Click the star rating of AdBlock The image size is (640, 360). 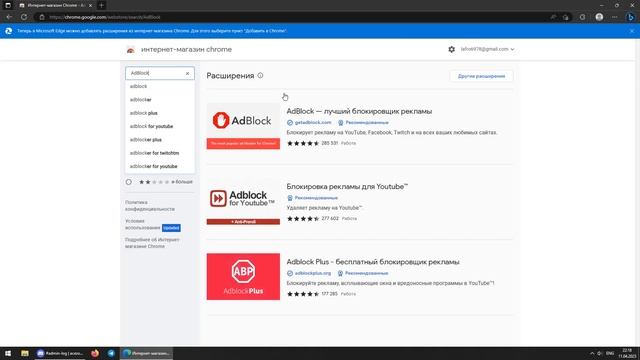(x=303, y=143)
